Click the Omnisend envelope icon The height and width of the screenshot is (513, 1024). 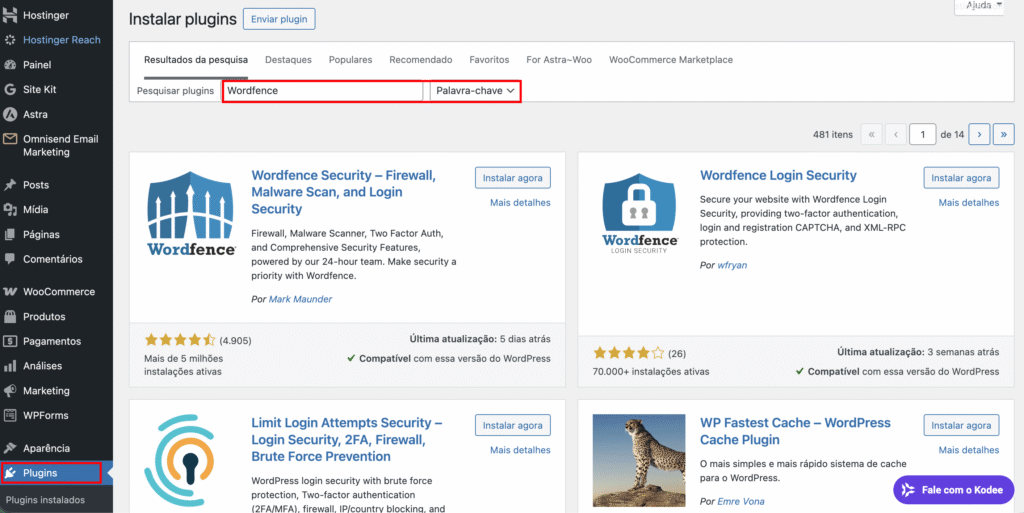click(x=10, y=139)
